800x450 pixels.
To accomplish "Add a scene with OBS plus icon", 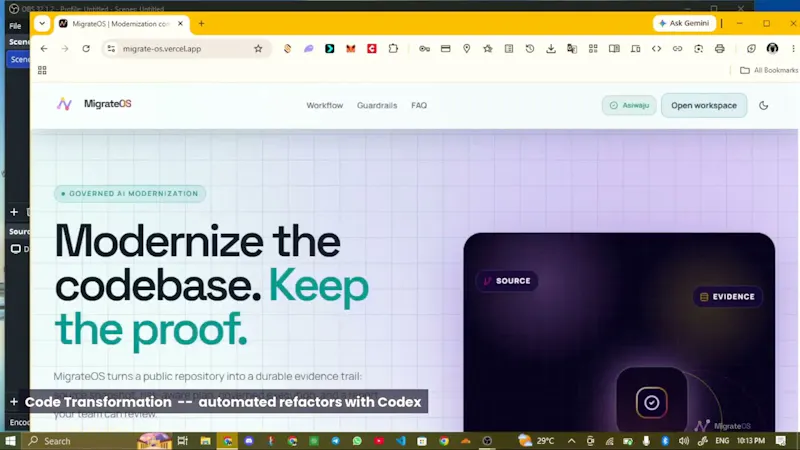I will click(x=14, y=212).
